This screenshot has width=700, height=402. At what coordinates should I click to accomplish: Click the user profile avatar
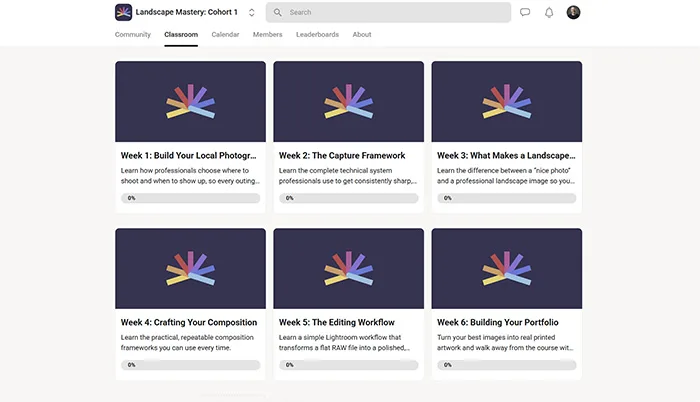tap(573, 12)
